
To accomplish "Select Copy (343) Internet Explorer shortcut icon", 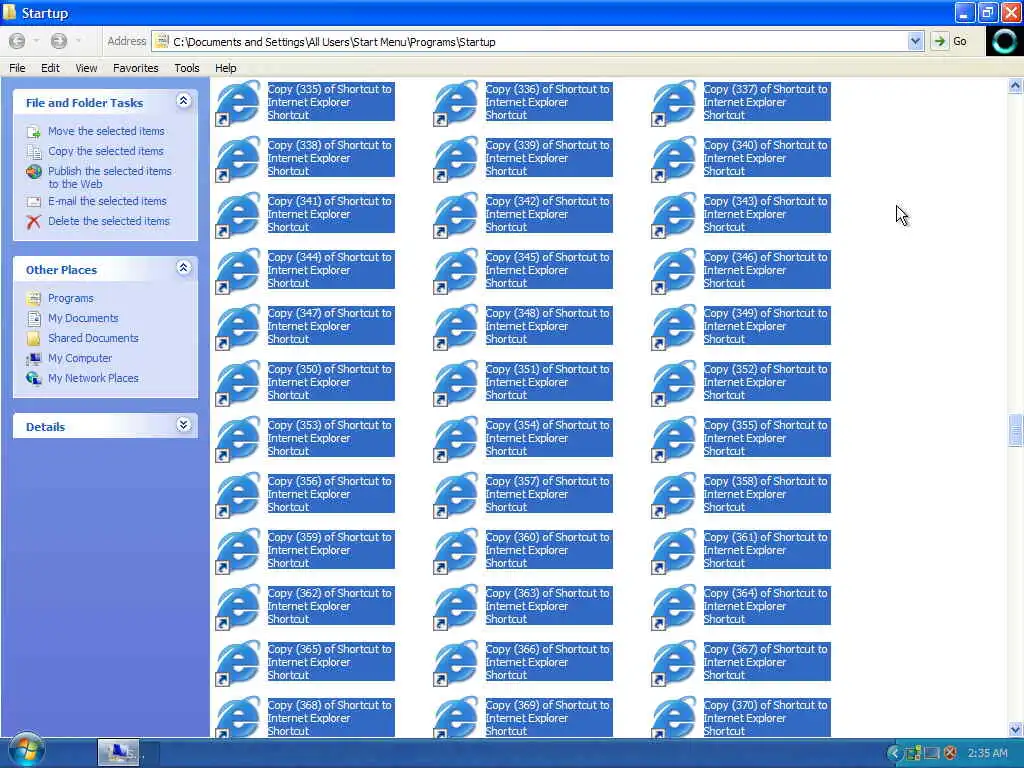I will 674,215.
